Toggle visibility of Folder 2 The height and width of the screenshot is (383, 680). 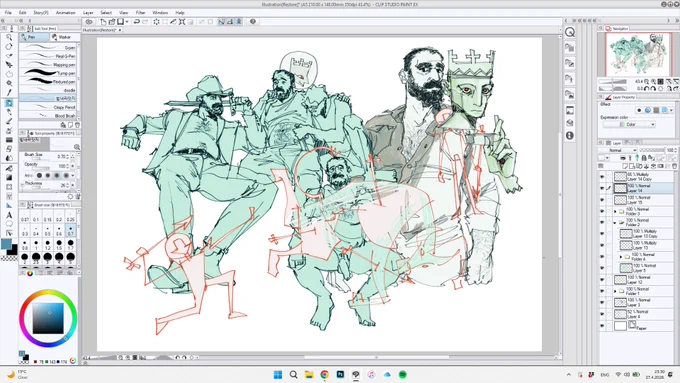pyautogui.click(x=602, y=223)
